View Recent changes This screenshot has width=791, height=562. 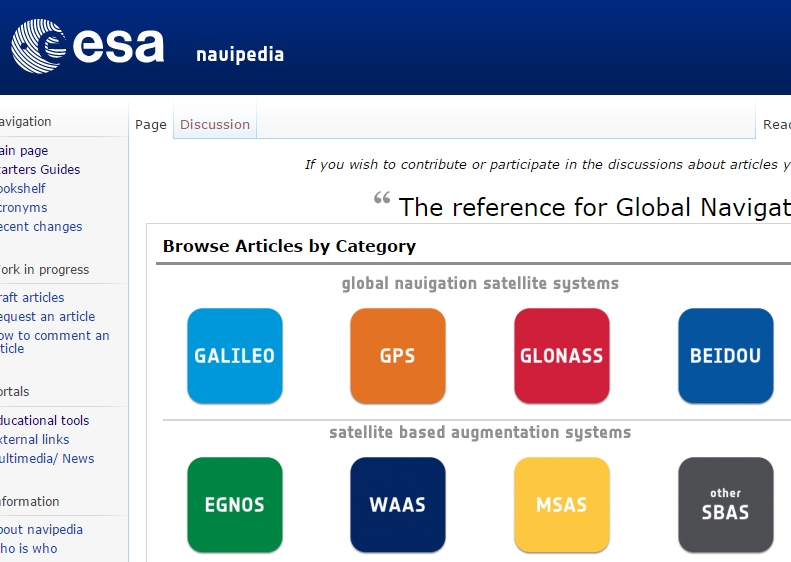click(x=40, y=227)
